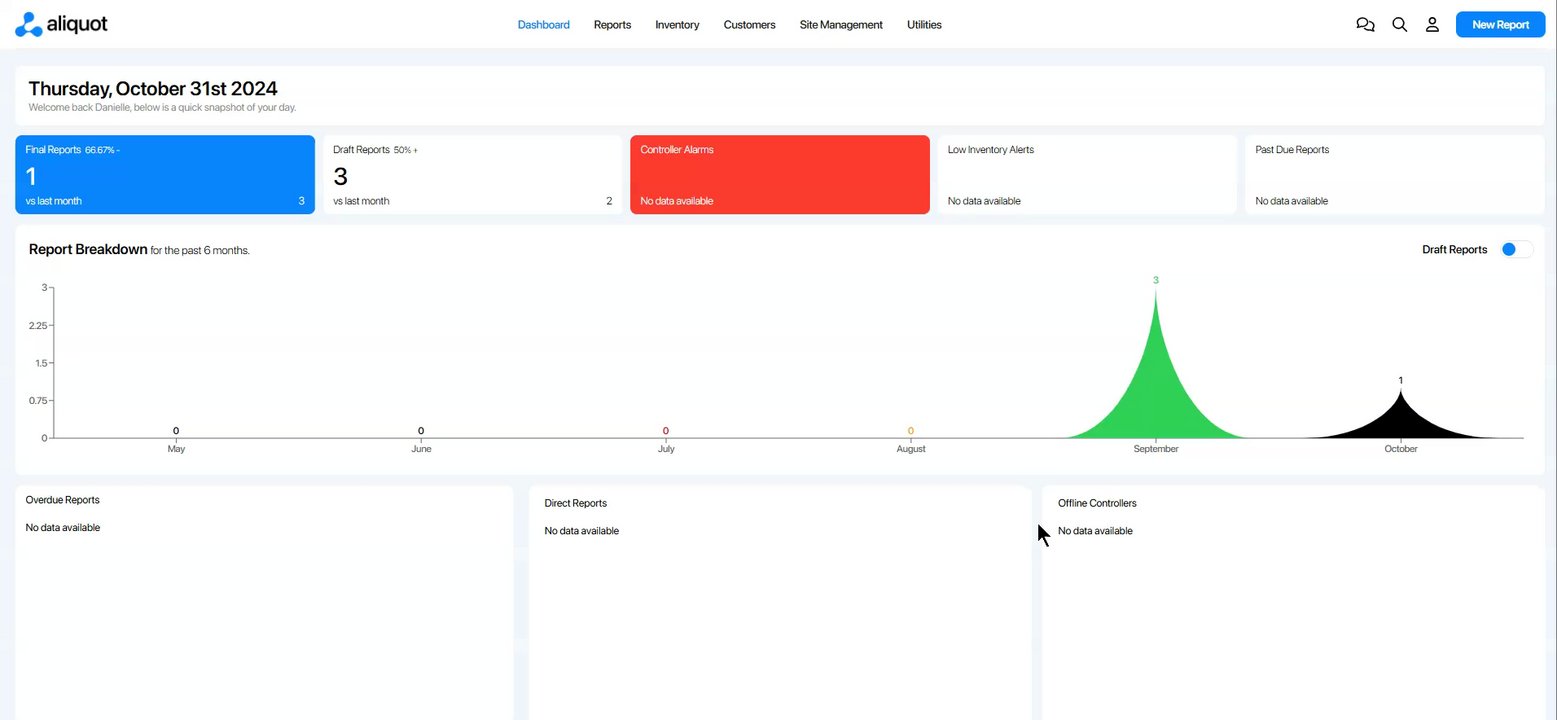Image resolution: width=1557 pixels, height=720 pixels.
Task: Click the Offline Controllers panel heading
Action: click(x=1097, y=503)
